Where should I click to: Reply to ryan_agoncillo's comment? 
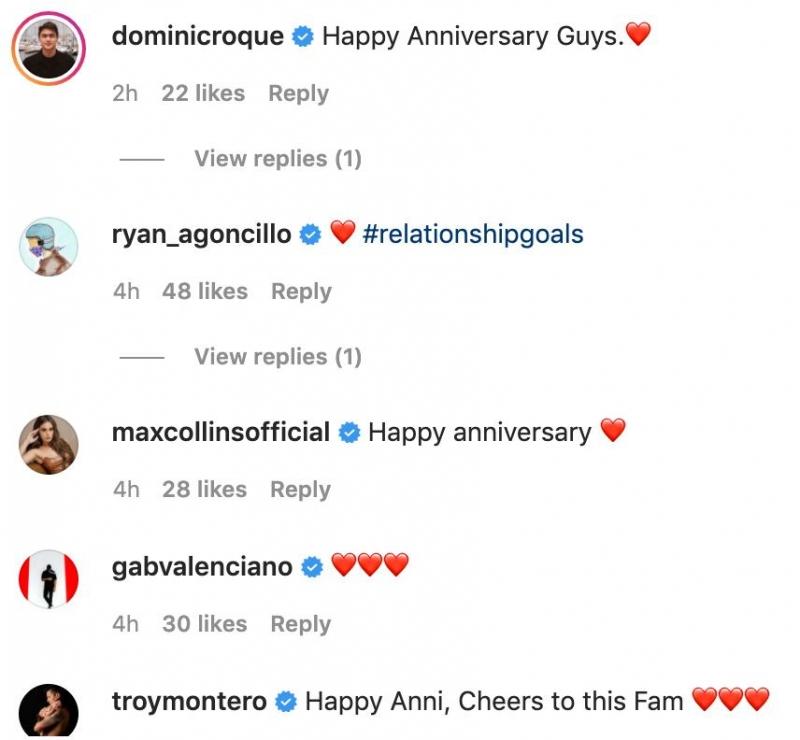click(301, 292)
